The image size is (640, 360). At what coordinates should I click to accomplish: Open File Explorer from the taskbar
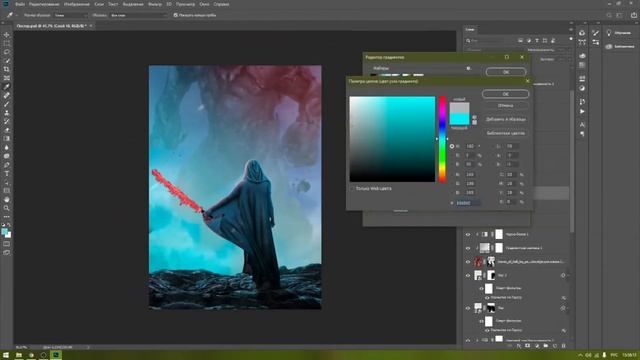(x=19, y=355)
